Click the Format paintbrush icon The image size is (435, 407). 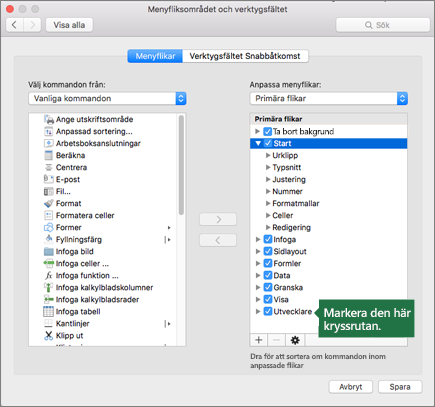tap(49, 203)
